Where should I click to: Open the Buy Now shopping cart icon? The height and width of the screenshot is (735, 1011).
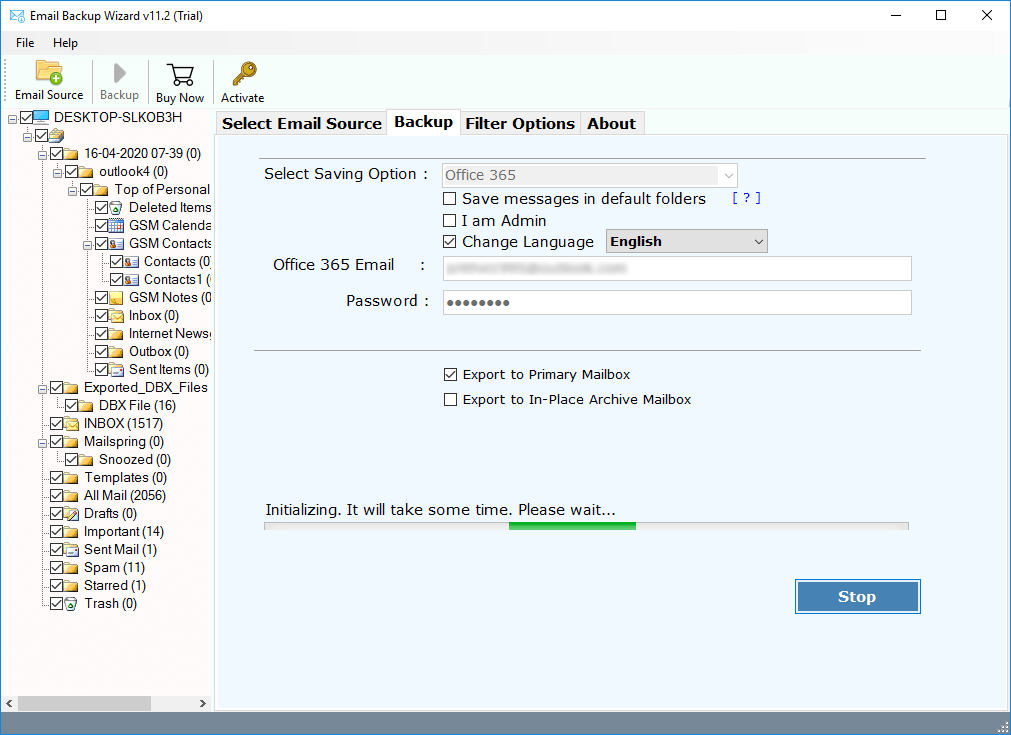pos(180,75)
